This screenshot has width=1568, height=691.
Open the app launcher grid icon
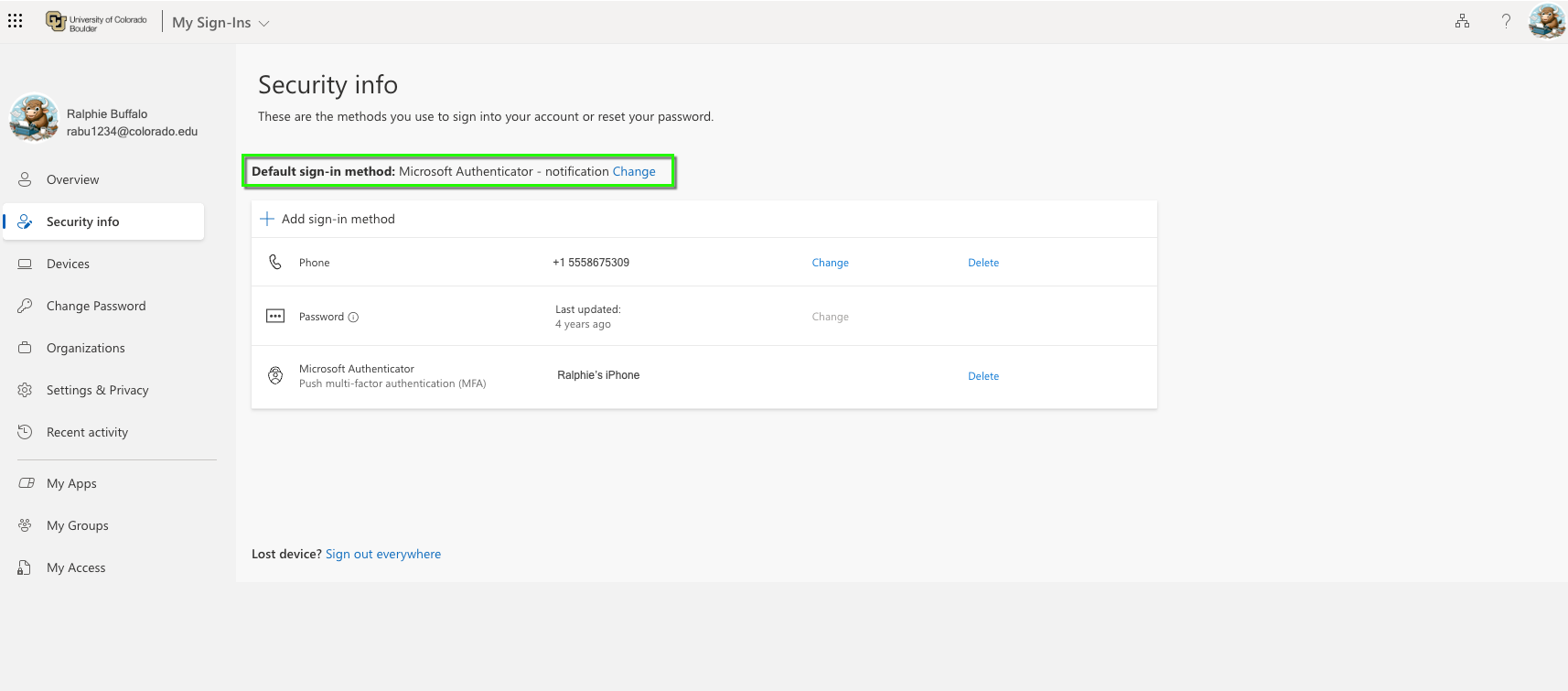(16, 20)
